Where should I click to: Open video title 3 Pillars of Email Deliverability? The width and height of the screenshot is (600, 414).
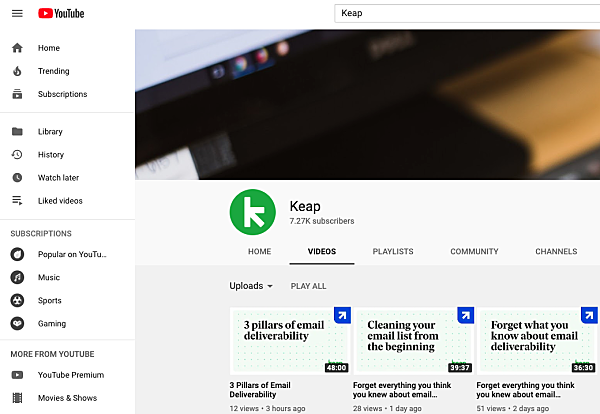coord(260,390)
